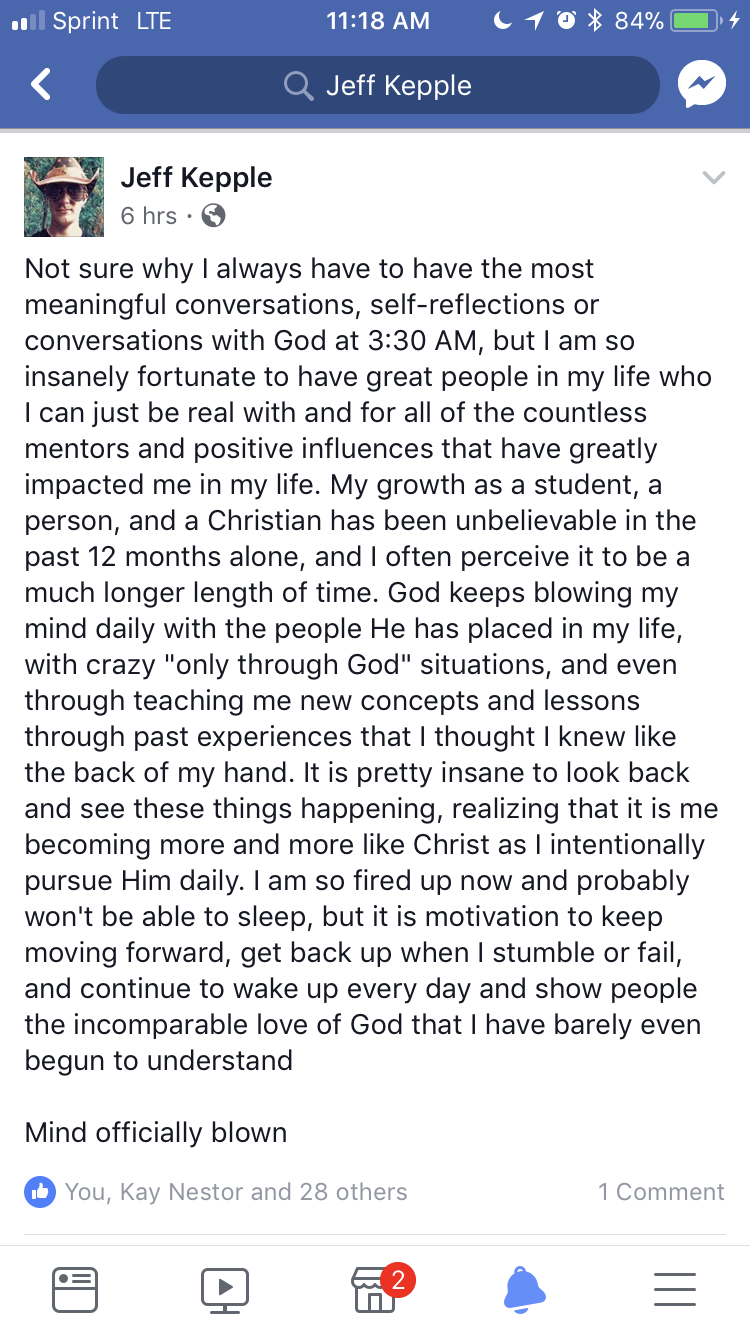Open the Jeff Kepple author name link

196,178
